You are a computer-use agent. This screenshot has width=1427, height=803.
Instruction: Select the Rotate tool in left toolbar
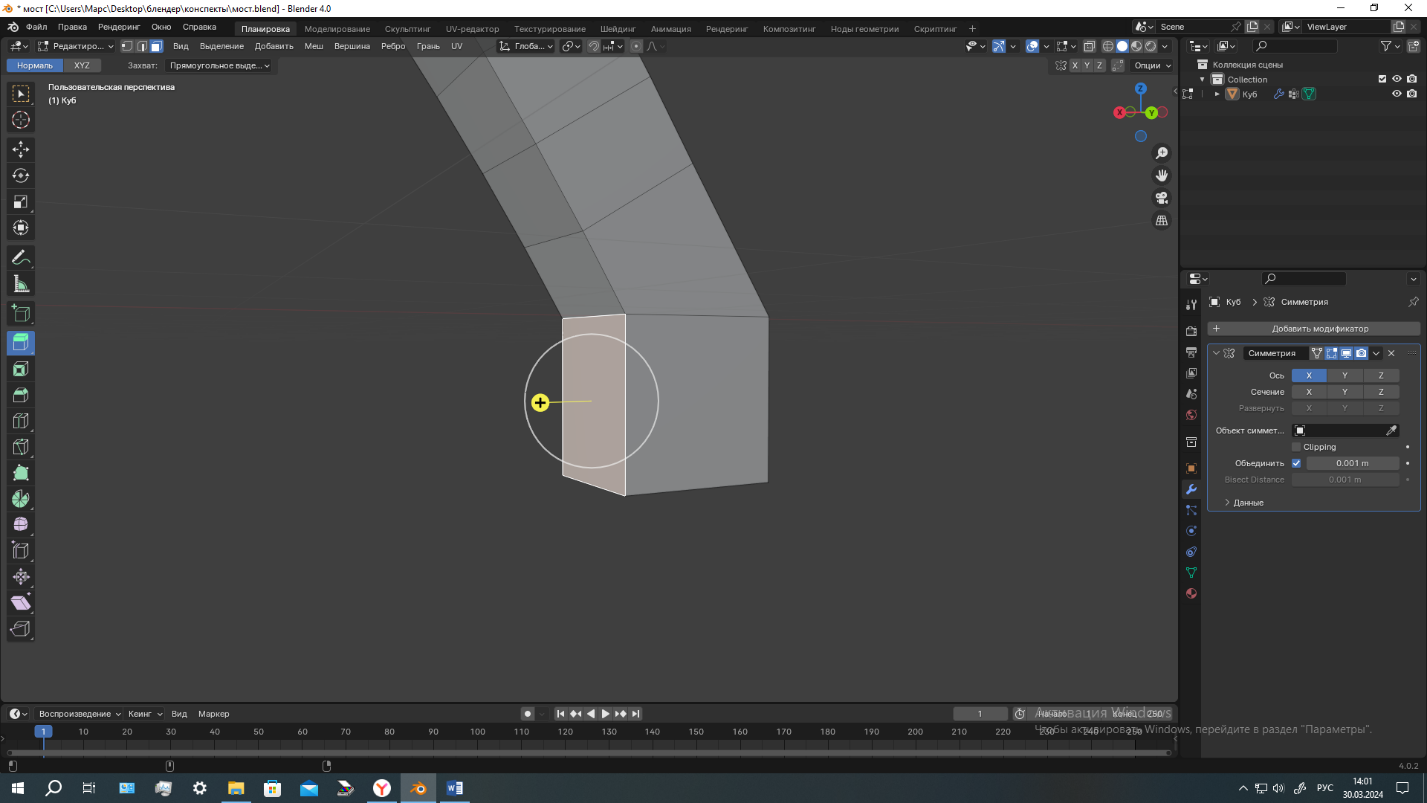click(20, 175)
